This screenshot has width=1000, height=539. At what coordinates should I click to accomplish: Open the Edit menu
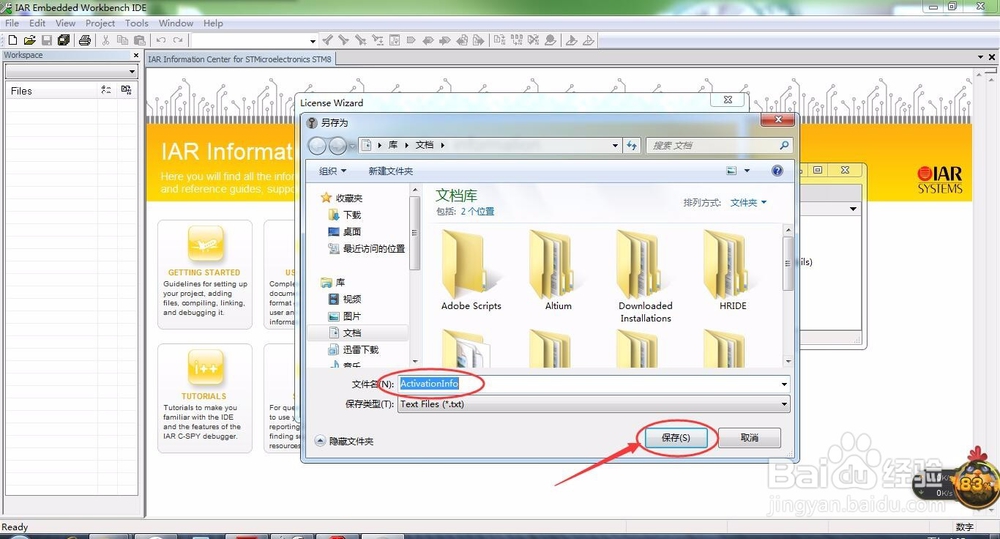pyautogui.click(x=37, y=23)
